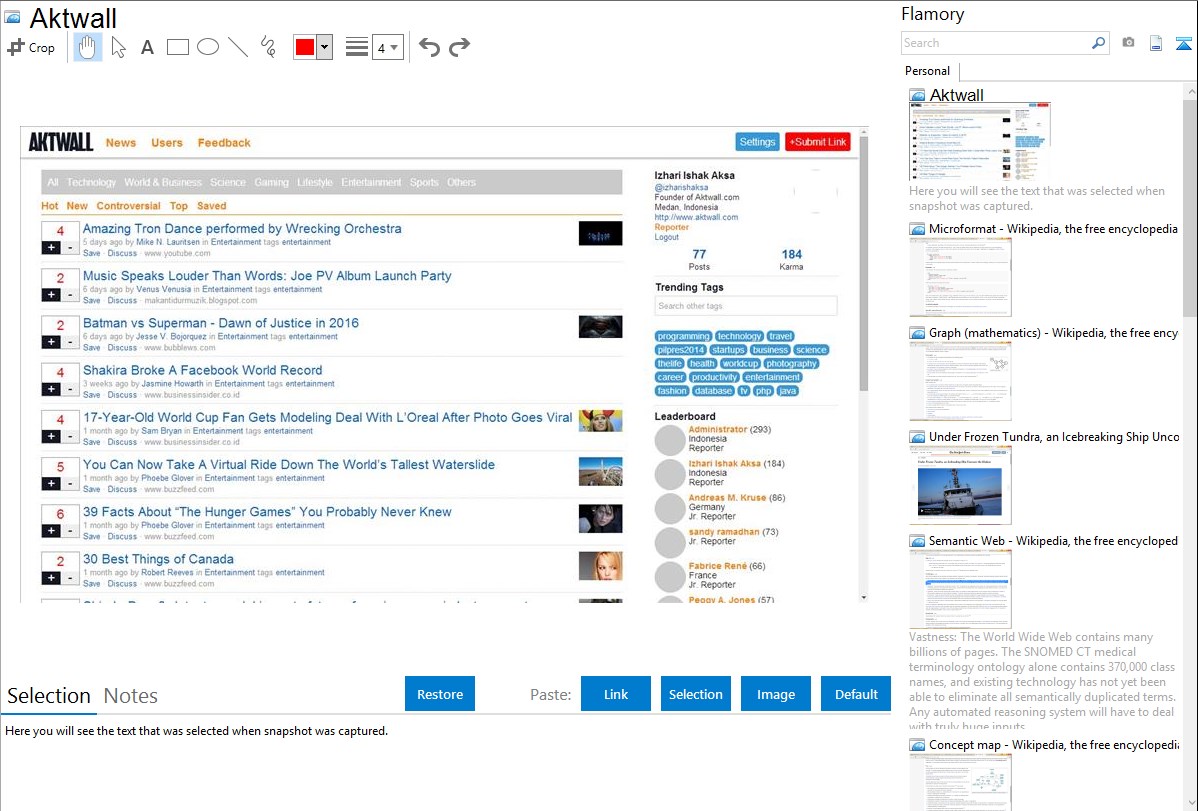Choose the straight line tool
Screen dimensions: 1198x811
tap(238, 47)
